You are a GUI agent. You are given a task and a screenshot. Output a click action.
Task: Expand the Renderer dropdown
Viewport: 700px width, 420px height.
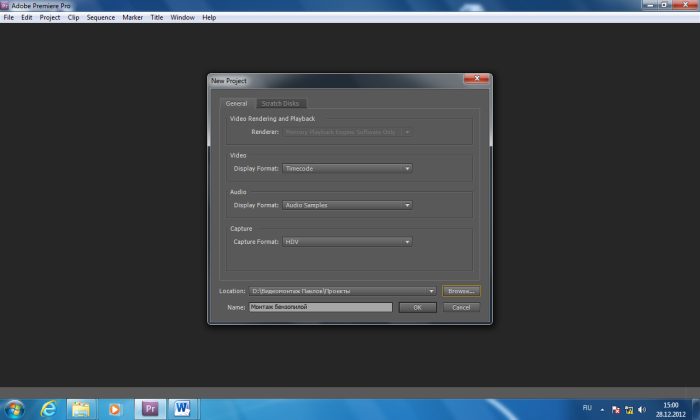click(347, 132)
